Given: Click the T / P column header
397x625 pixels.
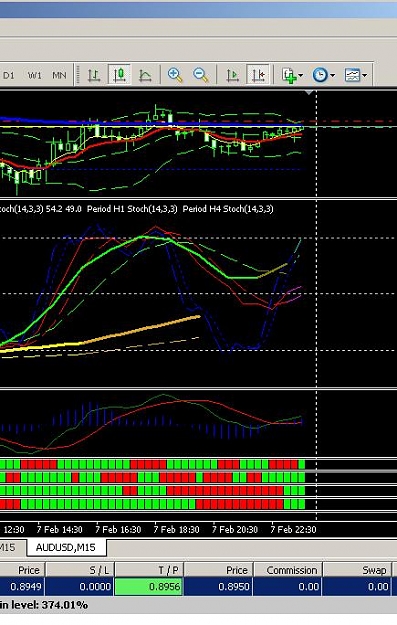Looking at the screenshot, I should [149, 570].
